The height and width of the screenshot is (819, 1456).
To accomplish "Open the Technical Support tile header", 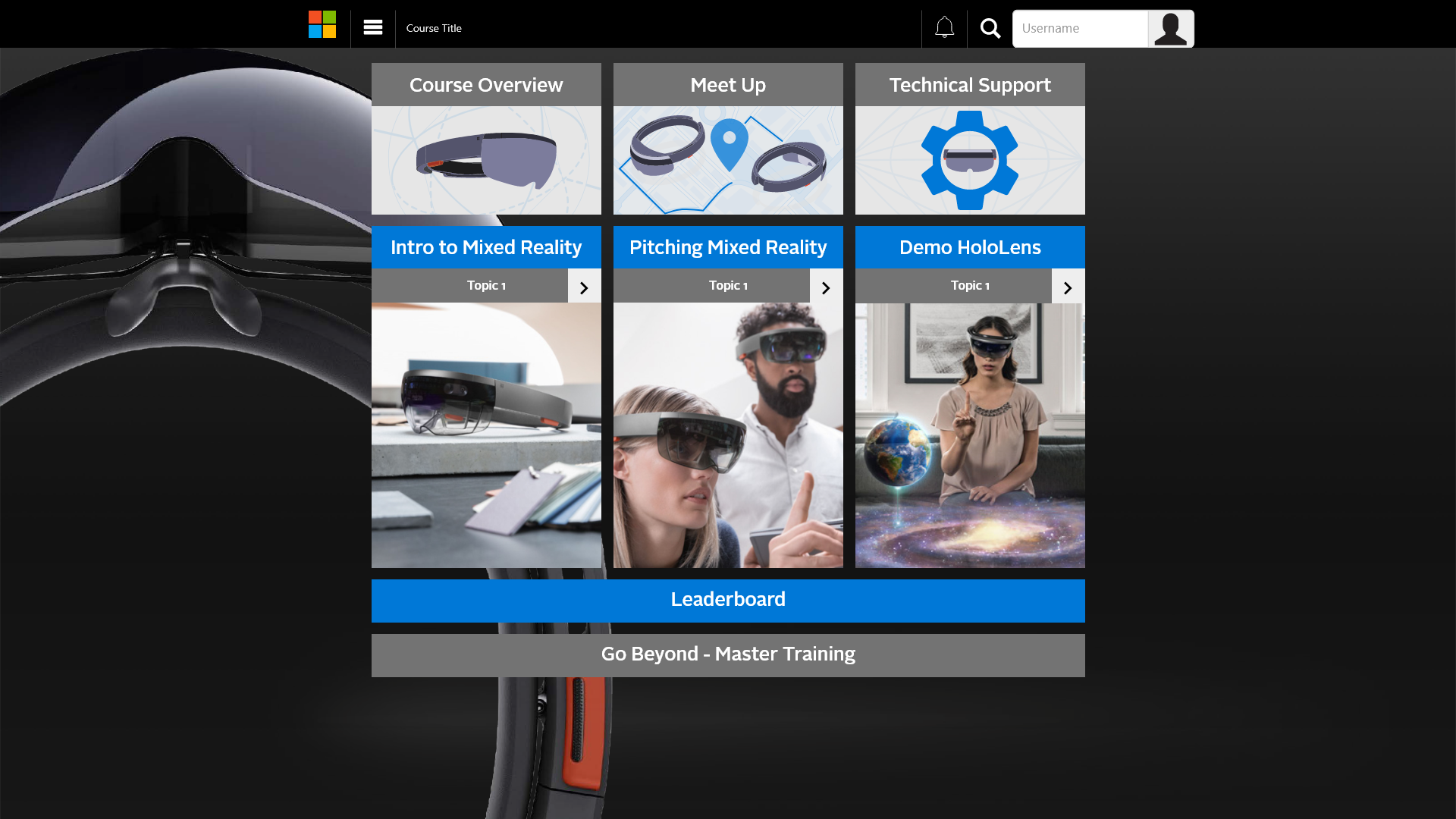I will point(970,85).
